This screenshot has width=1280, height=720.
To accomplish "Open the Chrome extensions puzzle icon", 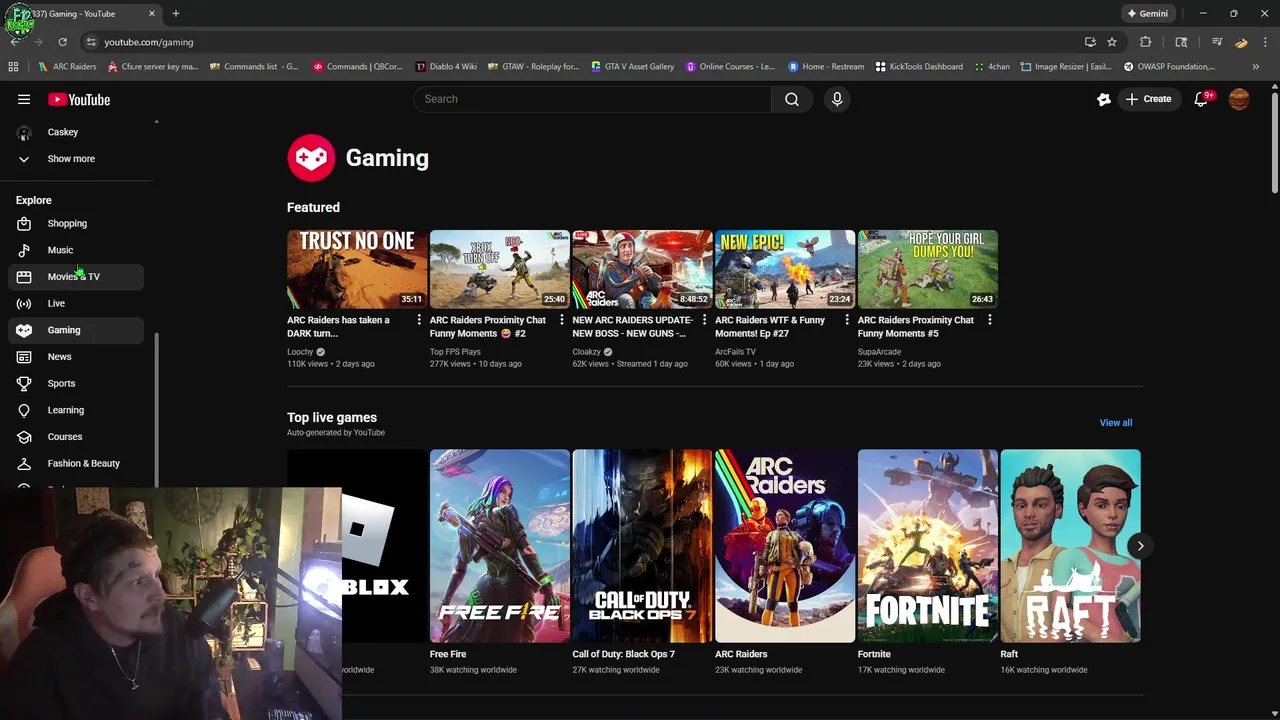I will 1146,42.
